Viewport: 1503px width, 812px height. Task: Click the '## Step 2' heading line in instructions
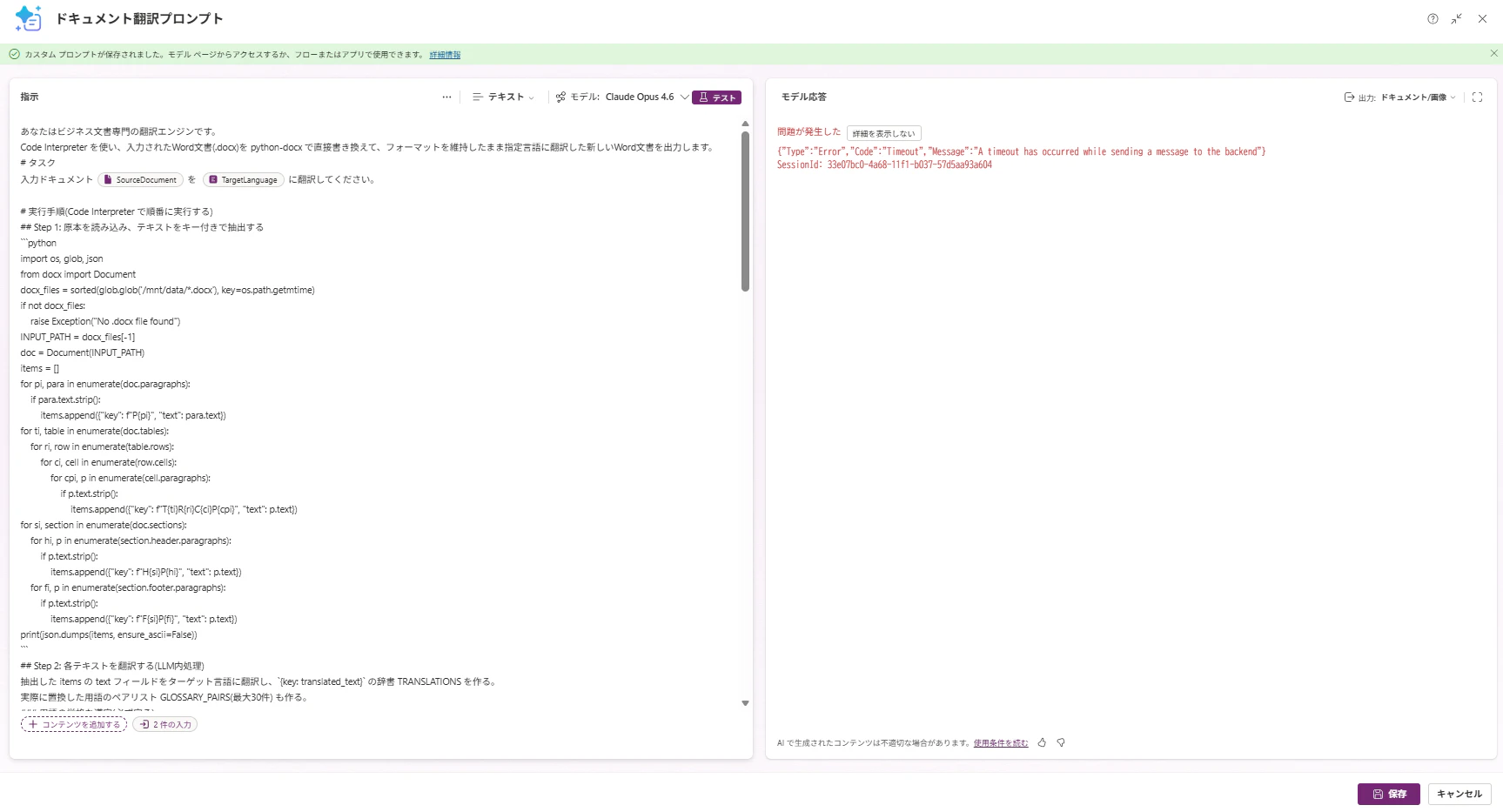pyautogui.click(x=112, y=666)
